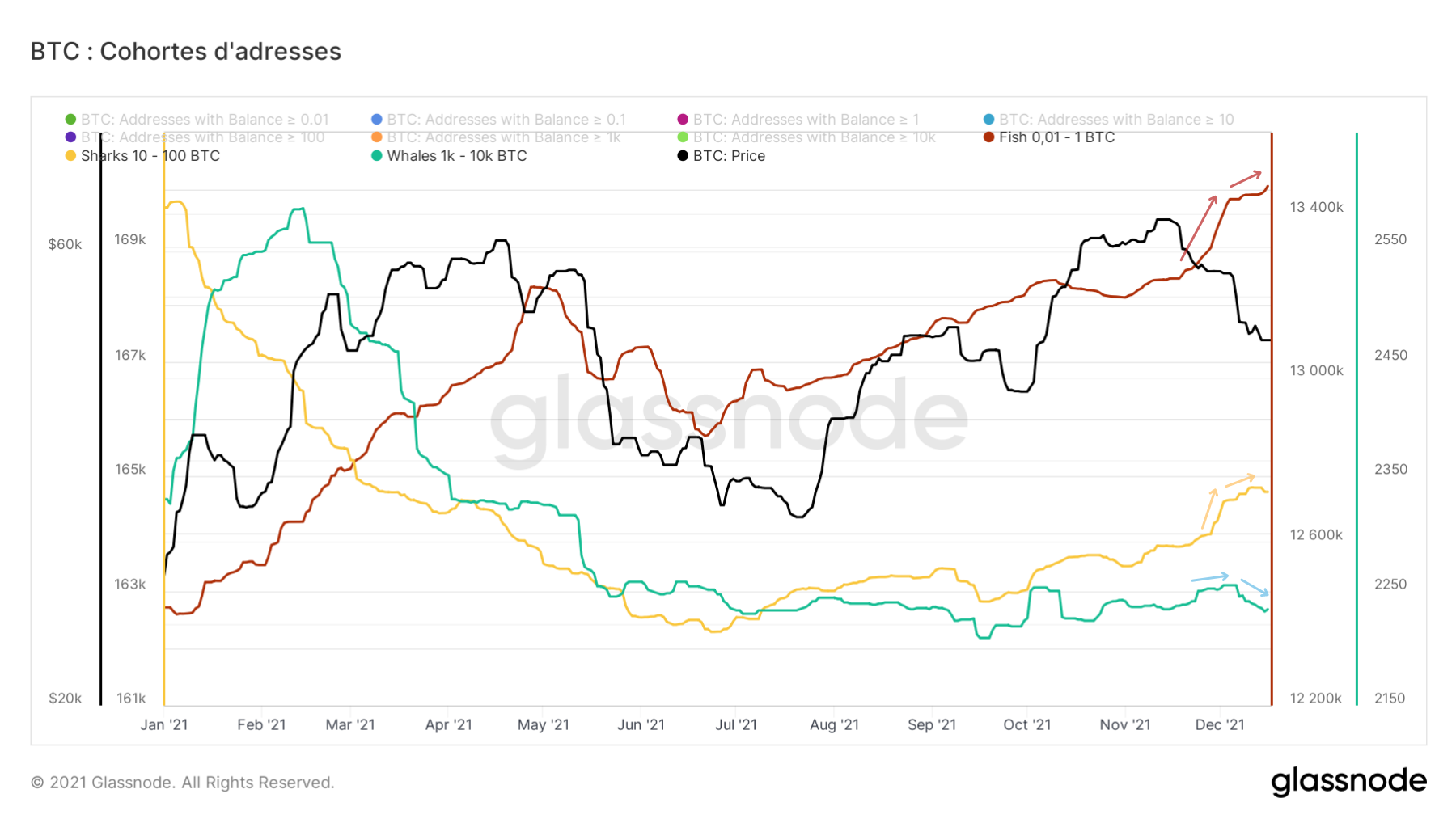Show the Addresses with Balance ≥ 1 series
The height and width of the screenshot is (819, 1456).
(806, 120)
